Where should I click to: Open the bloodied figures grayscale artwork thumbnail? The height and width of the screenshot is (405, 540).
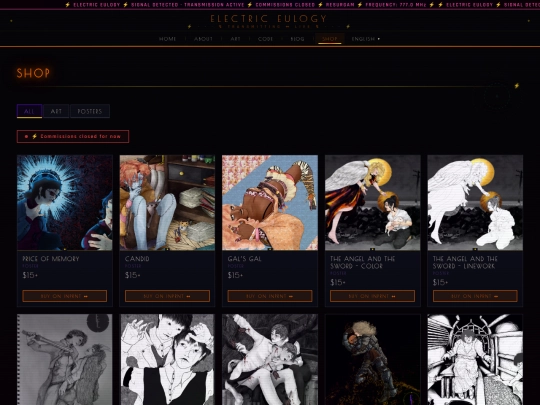point(270,360)
